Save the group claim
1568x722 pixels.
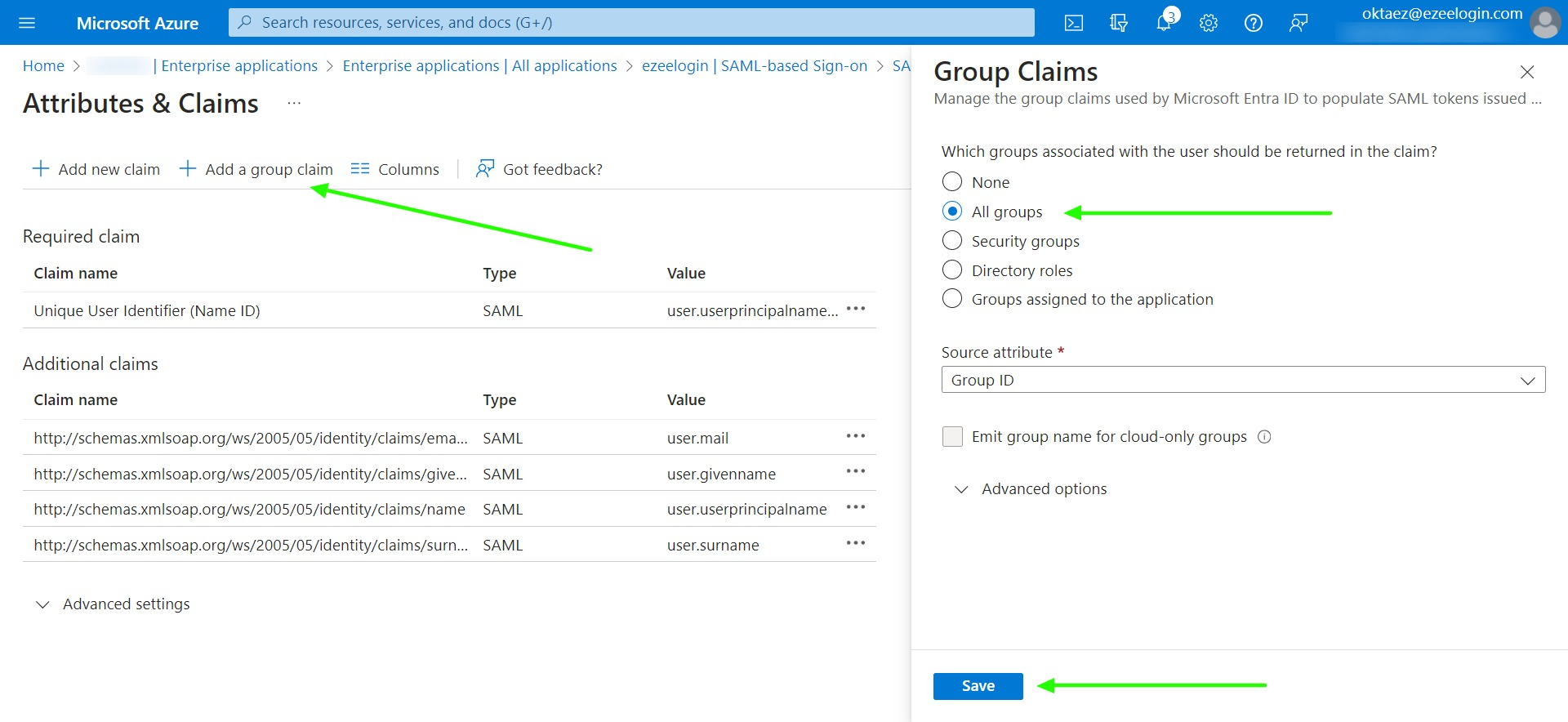pyautogui.click(x=978, y=686)
